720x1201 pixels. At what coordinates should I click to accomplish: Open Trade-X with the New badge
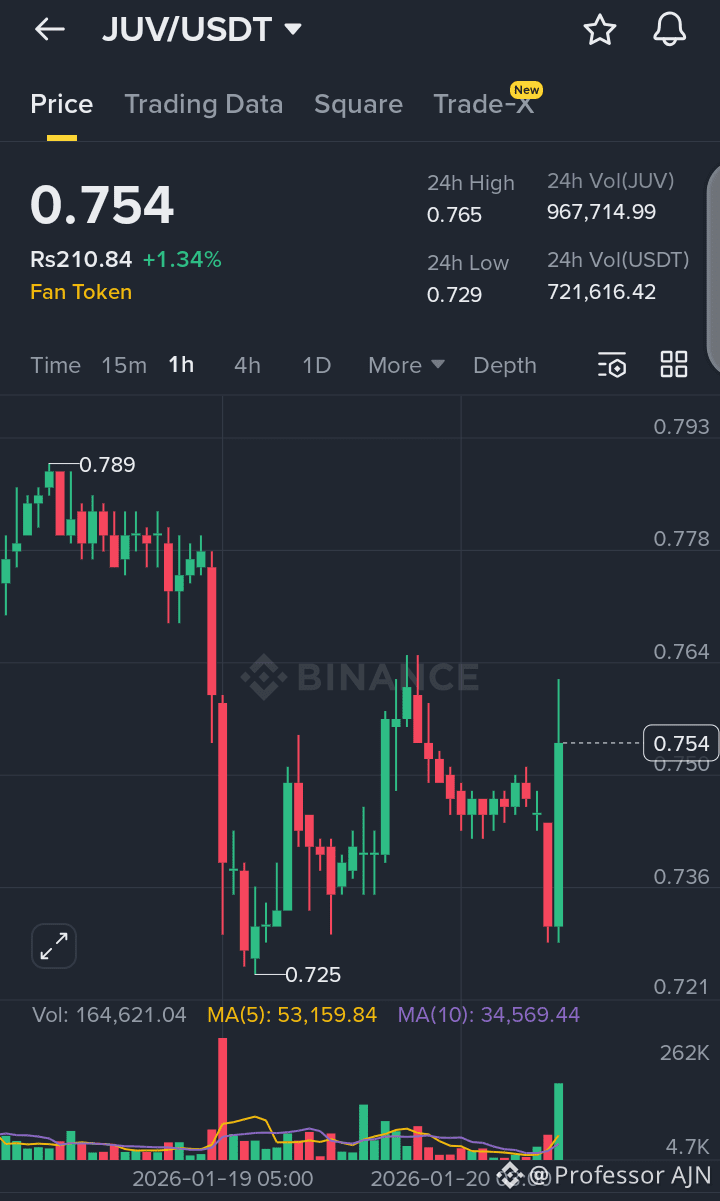tap(485, 103)
